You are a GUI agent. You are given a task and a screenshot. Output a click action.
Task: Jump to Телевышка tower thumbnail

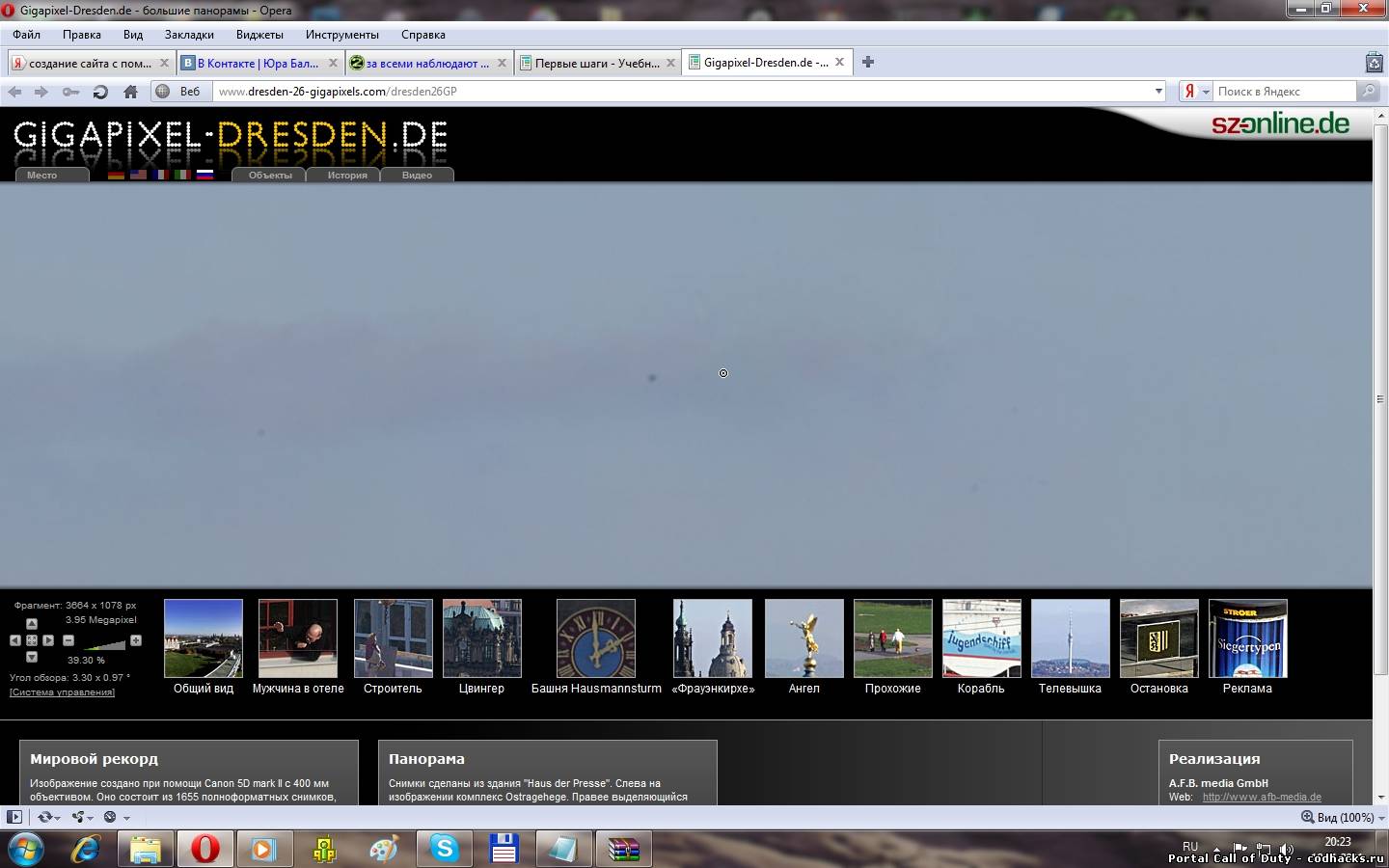[1071, 638]
